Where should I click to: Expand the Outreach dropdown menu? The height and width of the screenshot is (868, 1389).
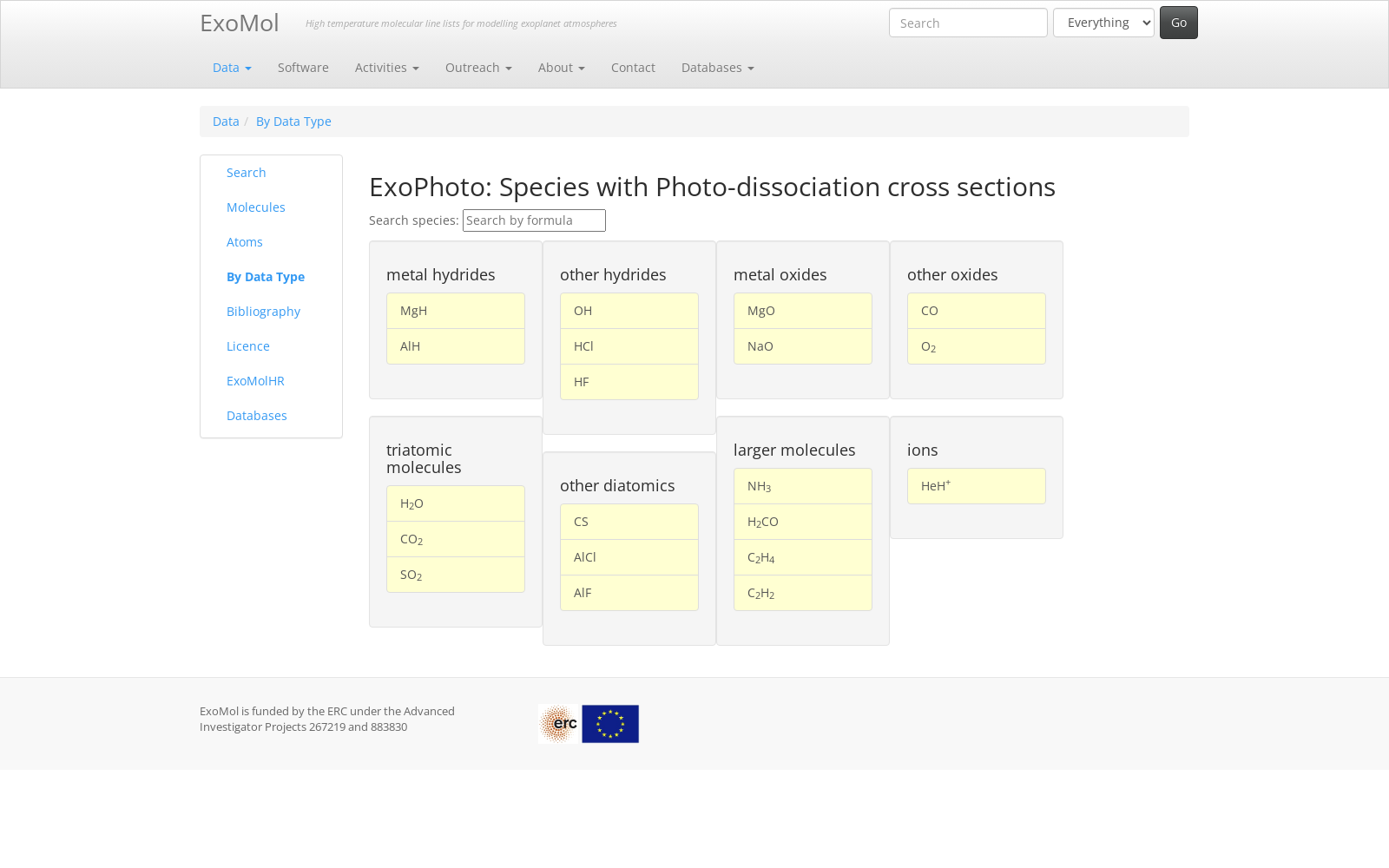(x=478, y=68)
